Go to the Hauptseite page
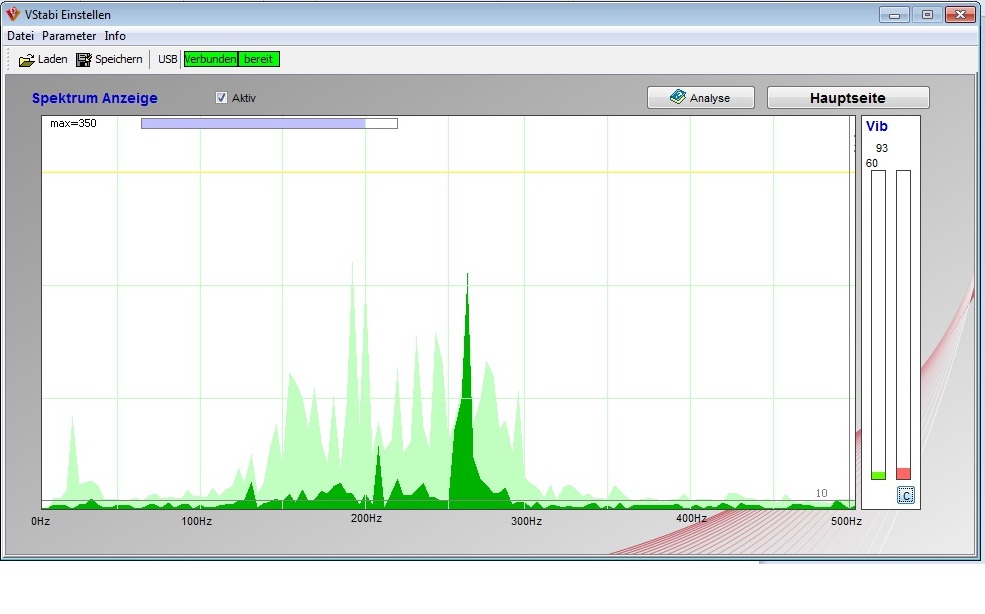The image size is (985, 614). 847,98
